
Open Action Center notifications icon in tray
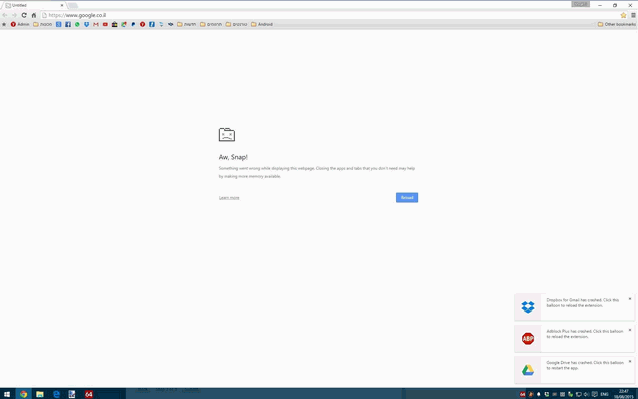coord(594,394)
